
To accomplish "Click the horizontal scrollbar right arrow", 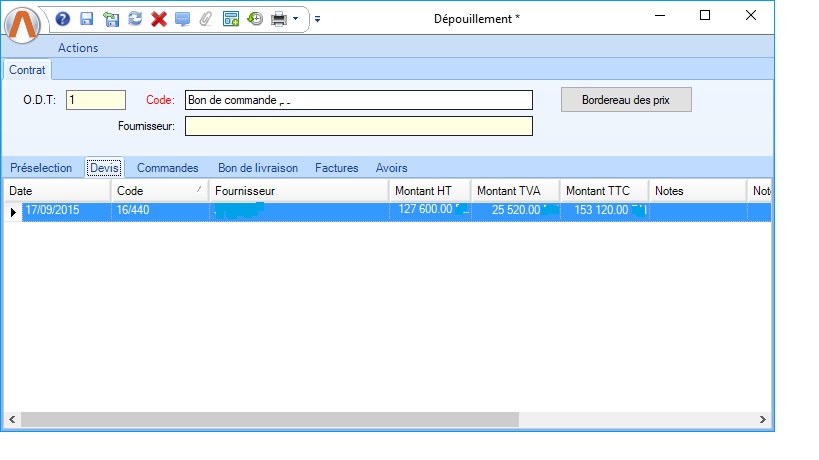I will (x=762, y=420).
